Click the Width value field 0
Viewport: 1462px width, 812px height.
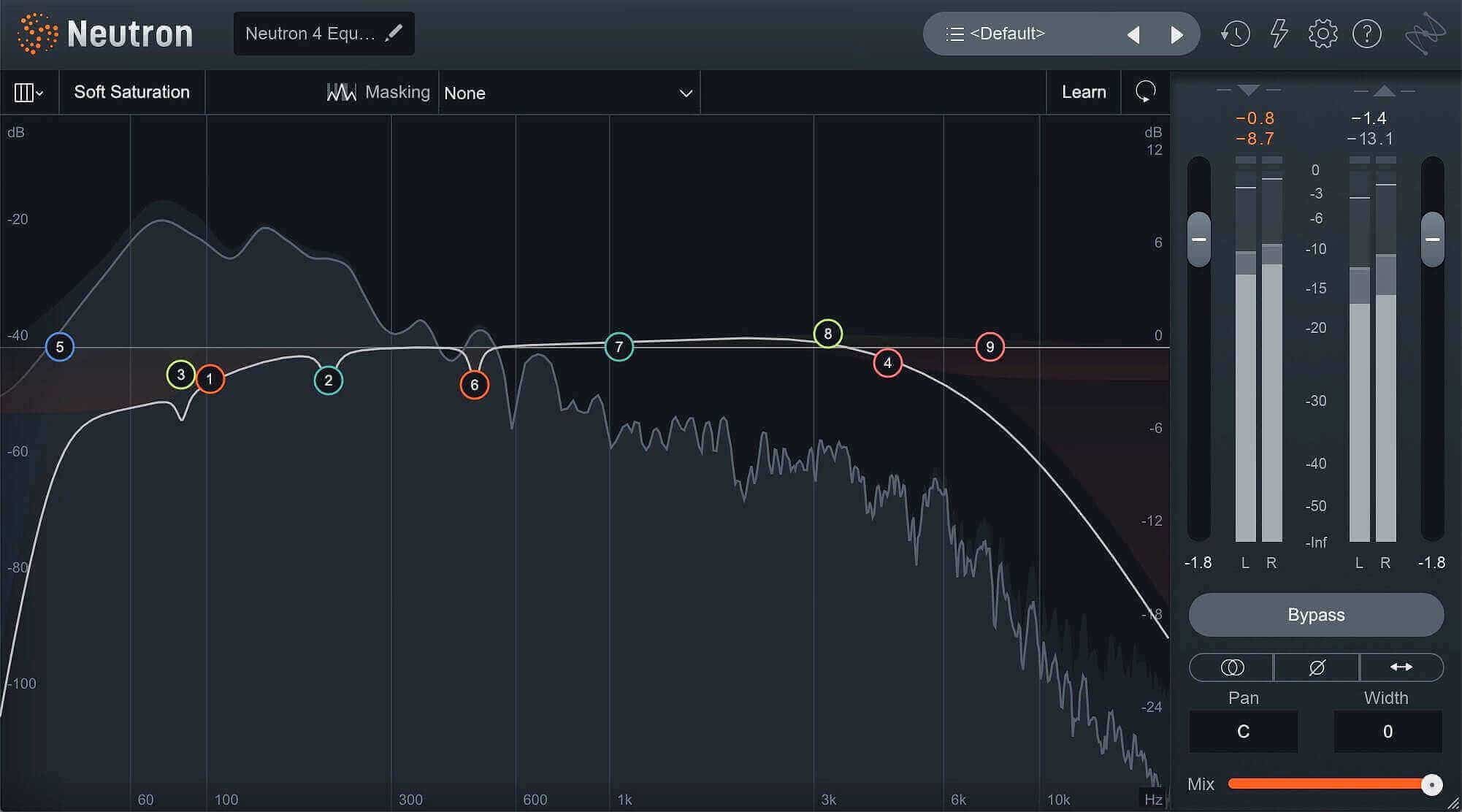(1388, 732)
